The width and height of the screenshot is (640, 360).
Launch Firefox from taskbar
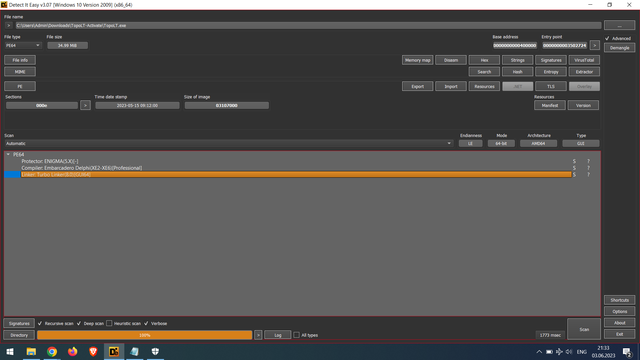[73, 351]
